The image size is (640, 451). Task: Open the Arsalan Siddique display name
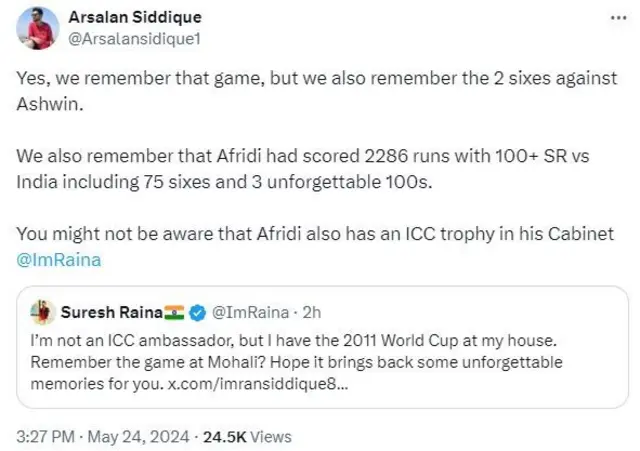coord(134,18)
